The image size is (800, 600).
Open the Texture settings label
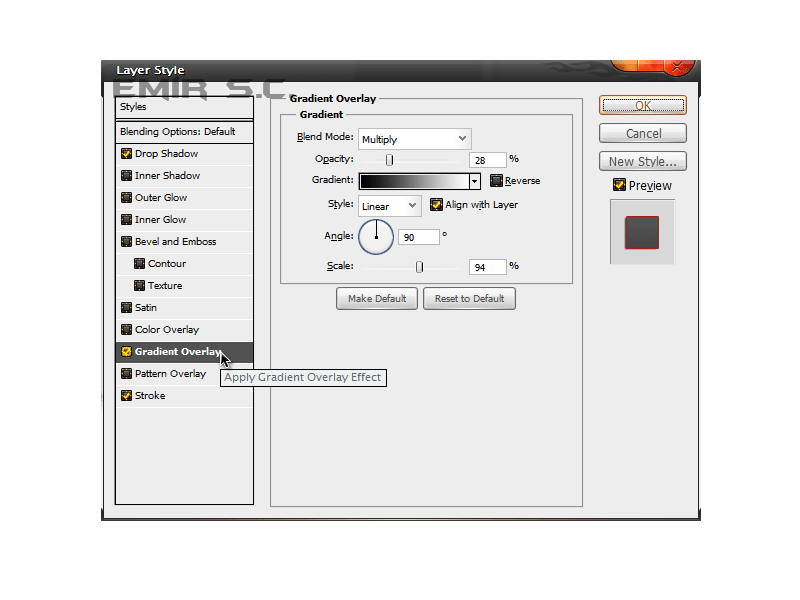point(165,285)
